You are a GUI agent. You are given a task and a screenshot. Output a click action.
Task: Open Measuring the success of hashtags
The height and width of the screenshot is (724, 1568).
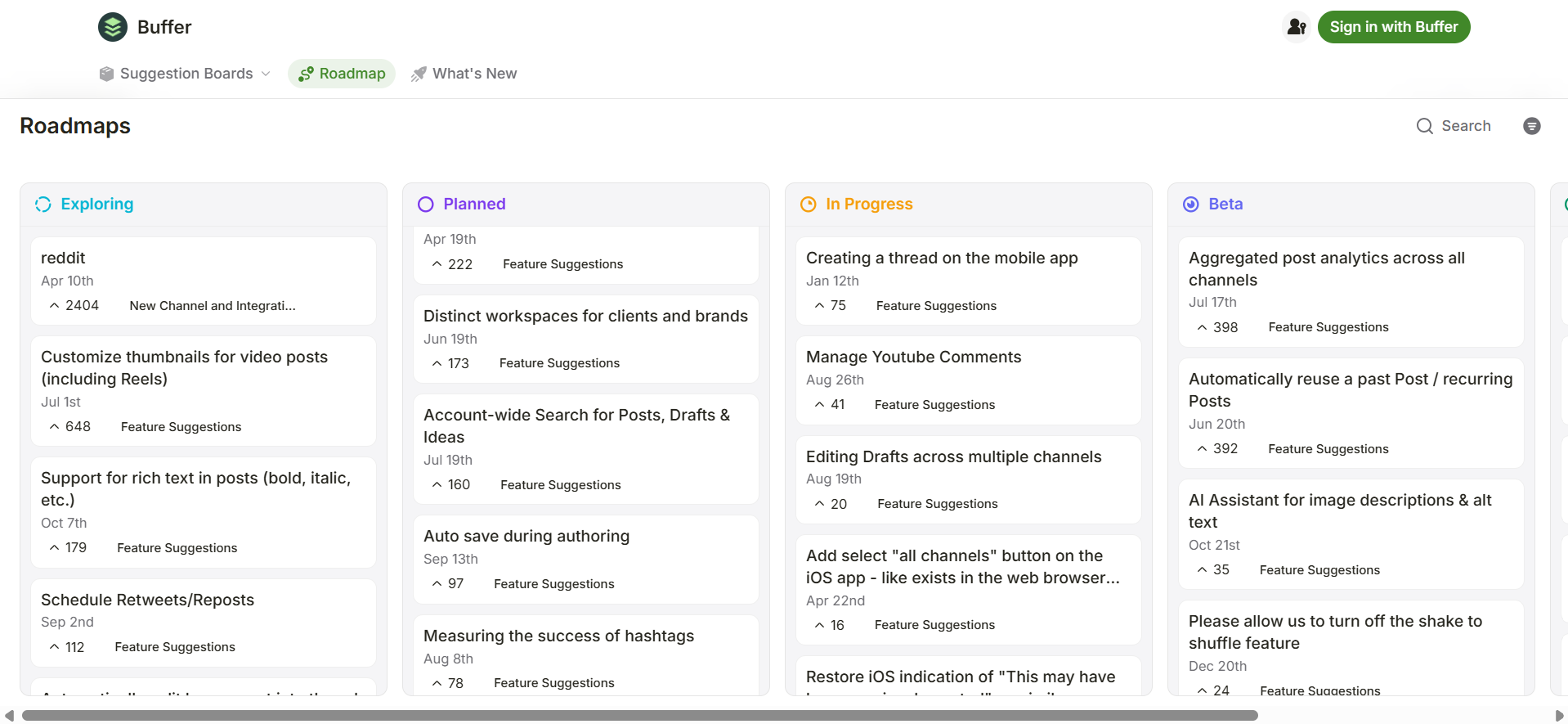(x=586, y=654)
